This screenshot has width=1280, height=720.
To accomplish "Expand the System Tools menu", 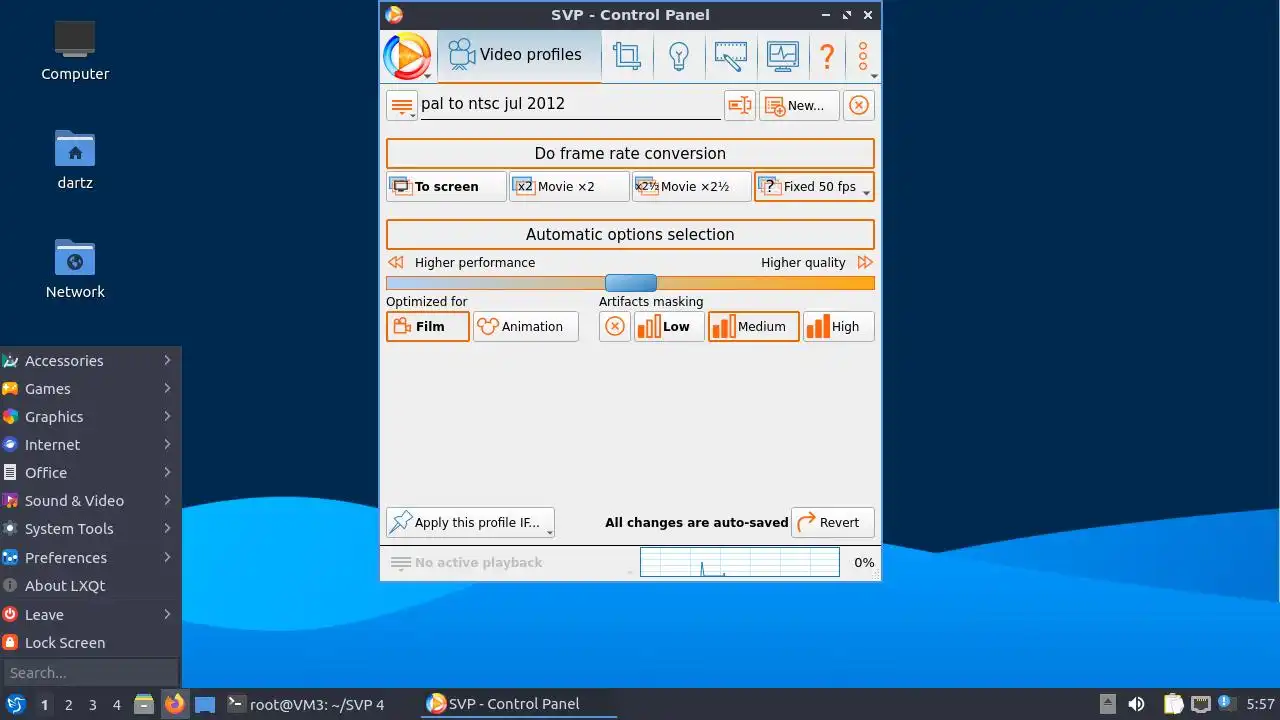I will click(x=90, y=529).
